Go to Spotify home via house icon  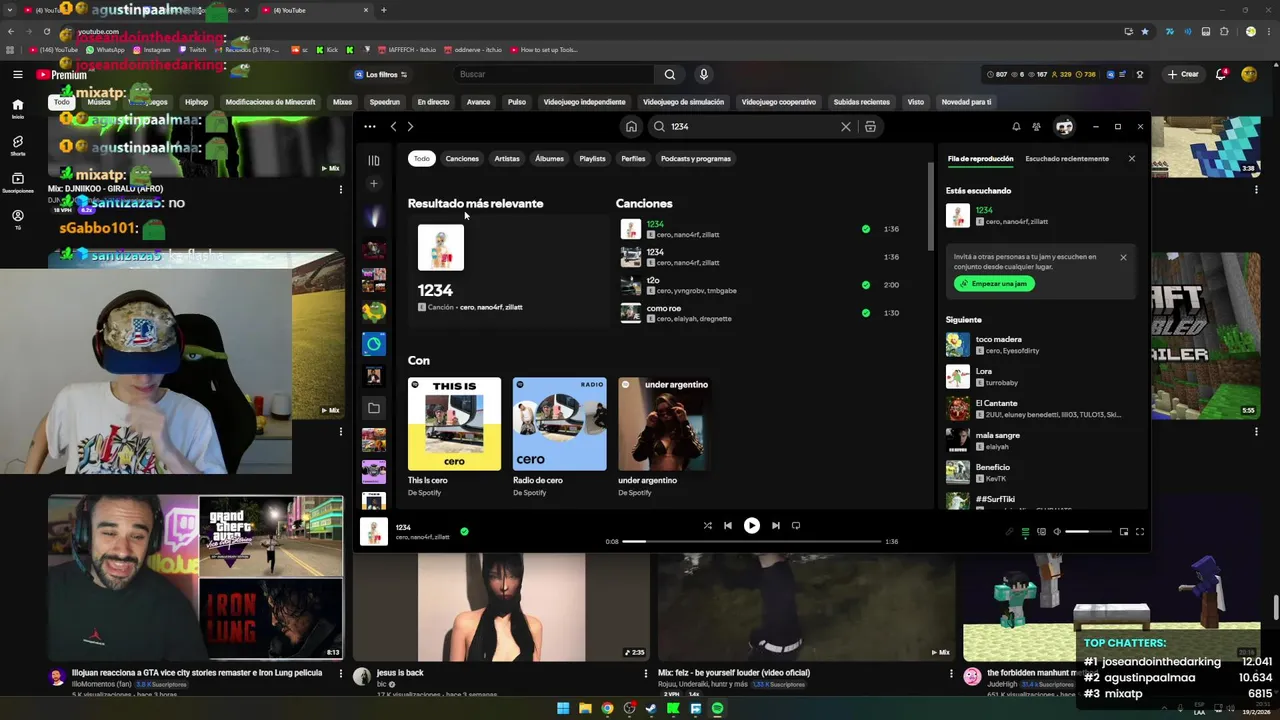pos(631,127)
